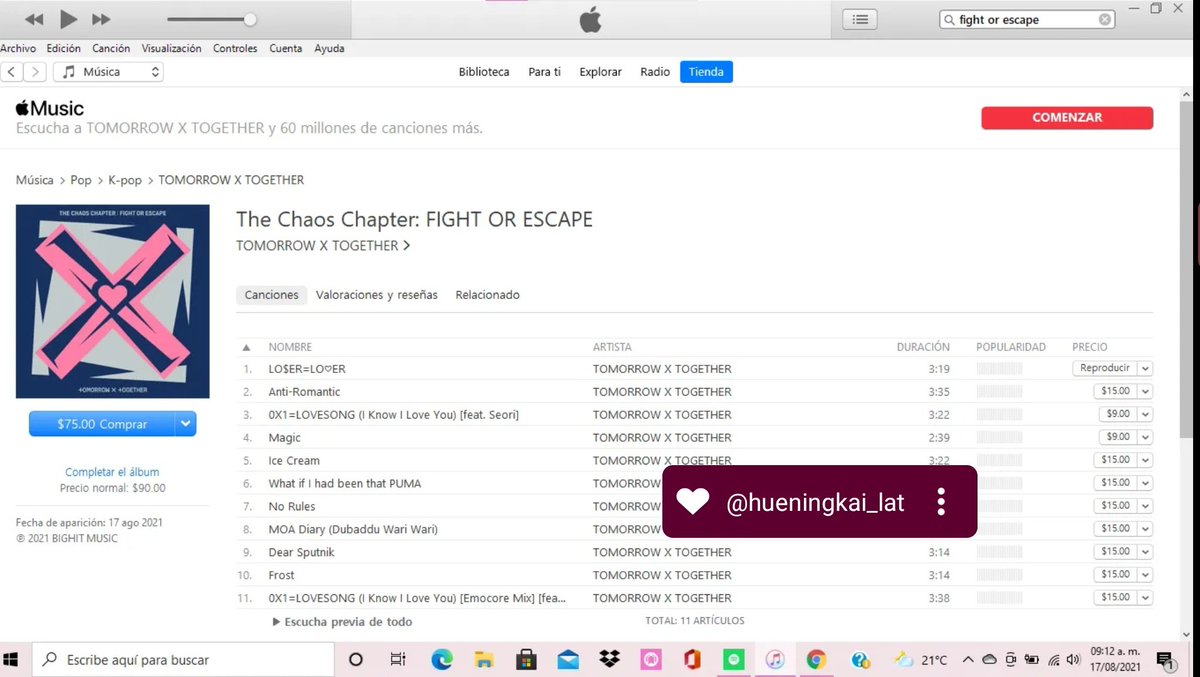Click the search field containing fight or escape
The width and height of the screenshot is (1200, 677).
click(x=1027, y=20)
